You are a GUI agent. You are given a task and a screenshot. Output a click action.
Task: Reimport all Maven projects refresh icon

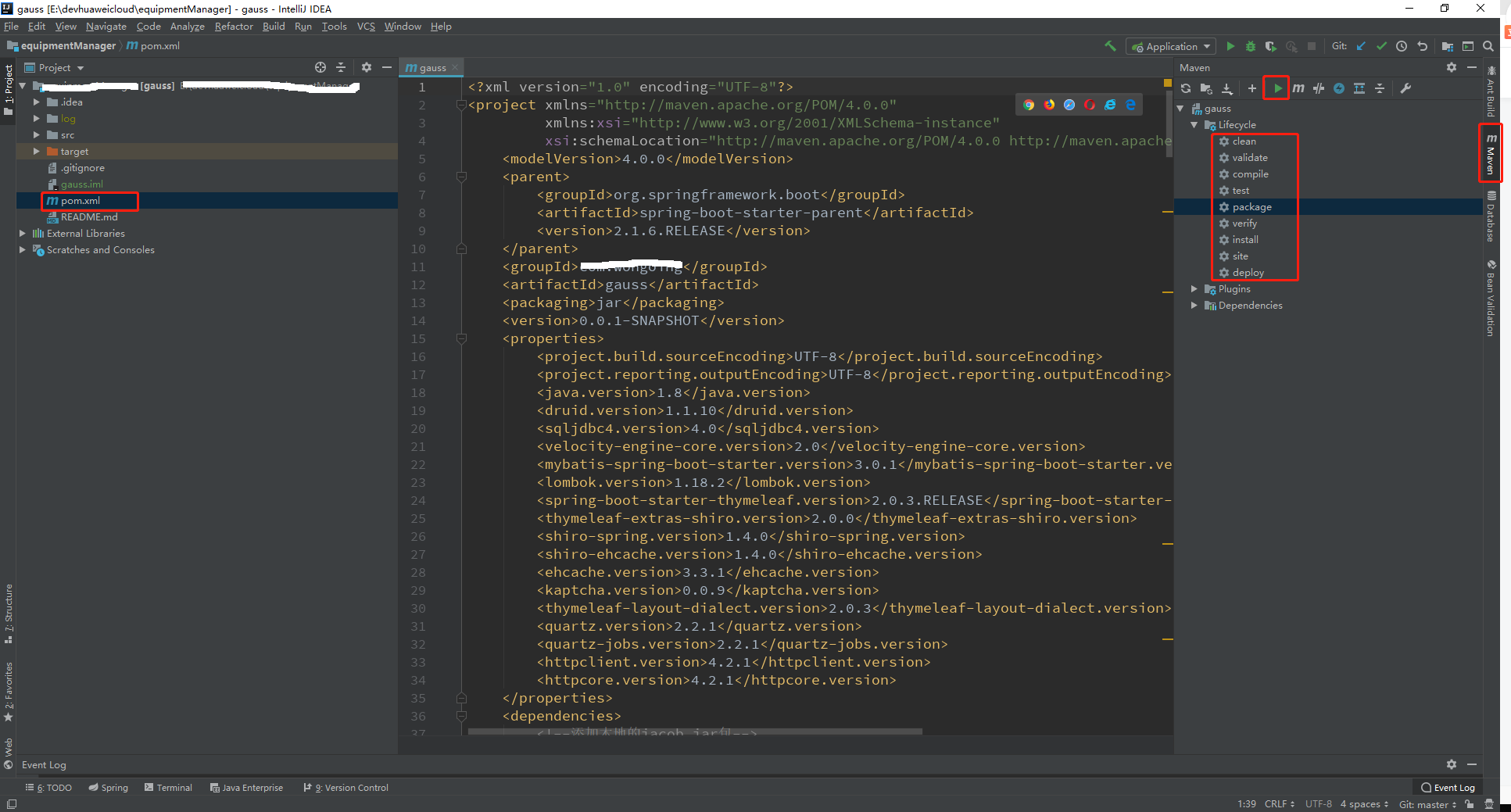[x=1186, y=88]
